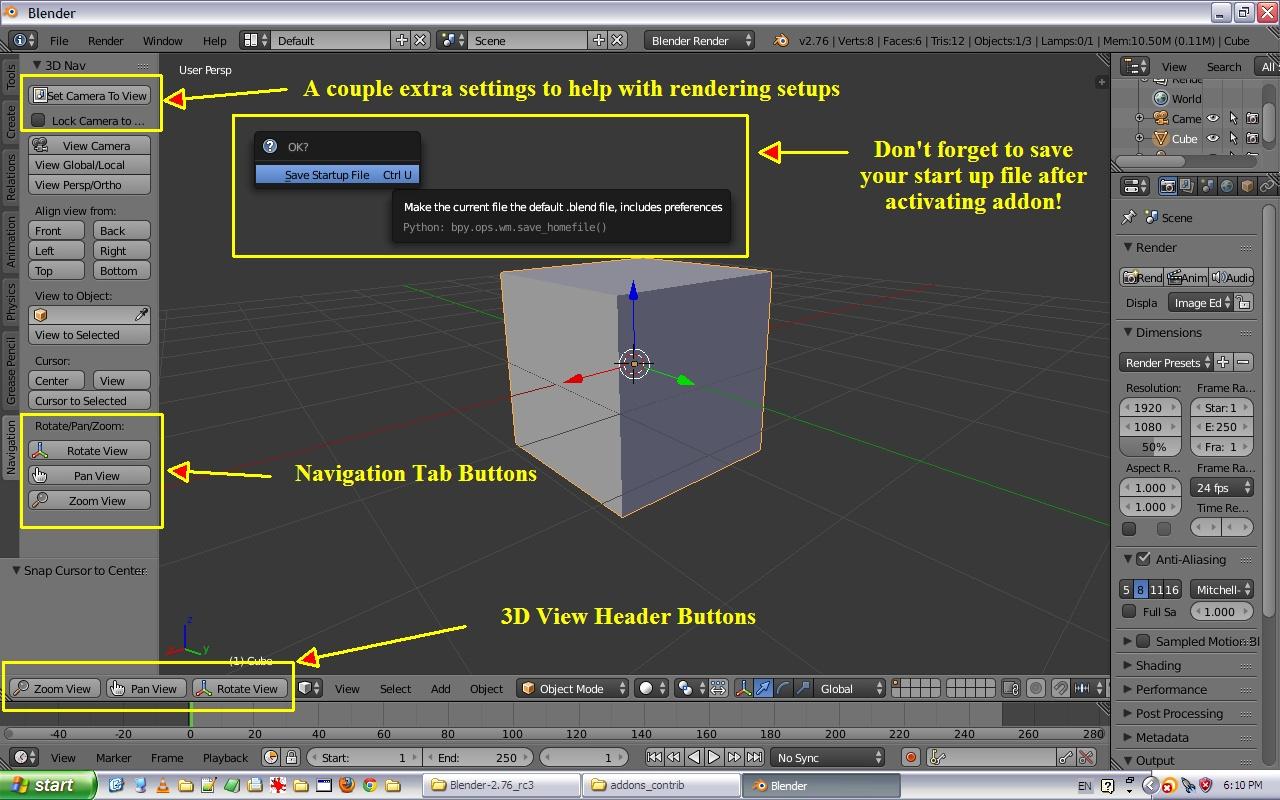Click the scale manipulator icon
1280x800 pixels.
[803, 688]
